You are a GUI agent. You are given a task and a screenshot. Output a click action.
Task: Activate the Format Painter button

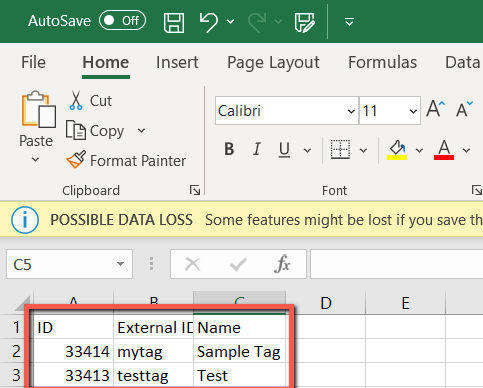[126, 160]
